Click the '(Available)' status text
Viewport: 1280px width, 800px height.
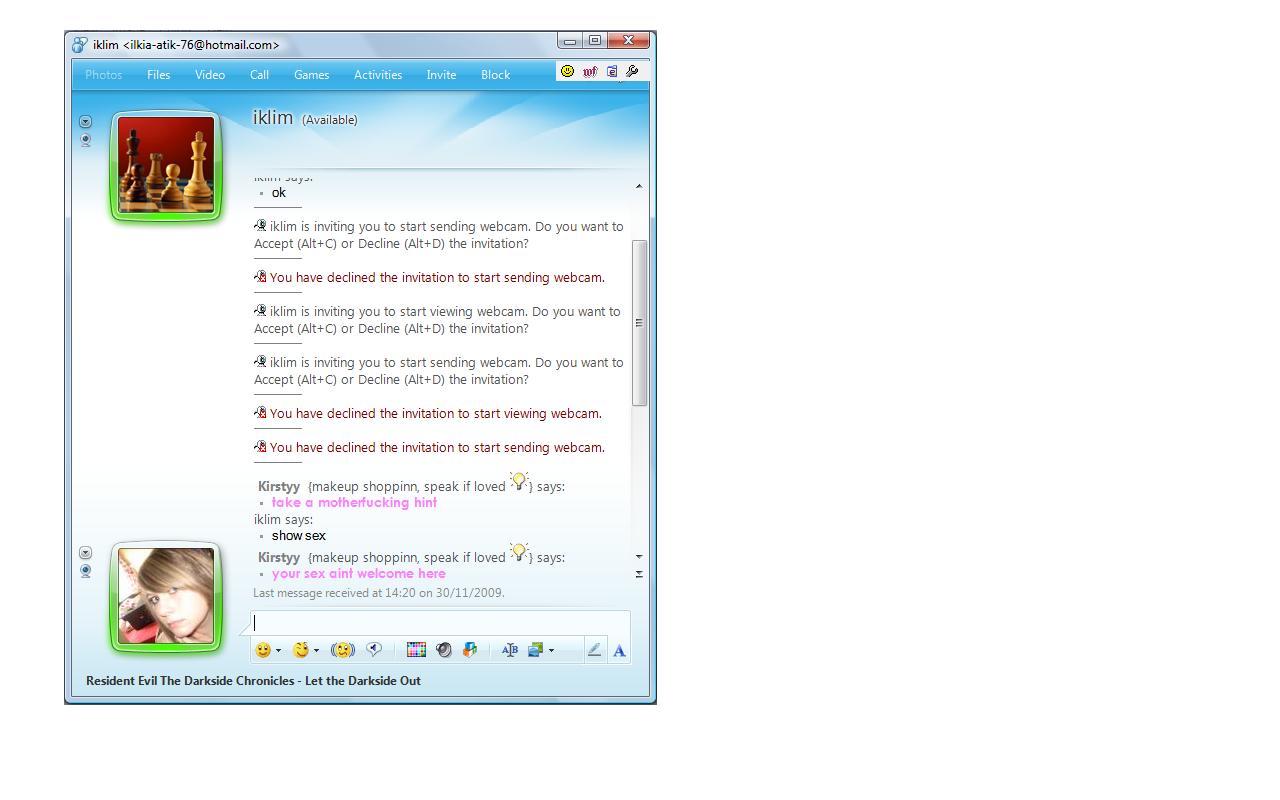coord(329,120)
